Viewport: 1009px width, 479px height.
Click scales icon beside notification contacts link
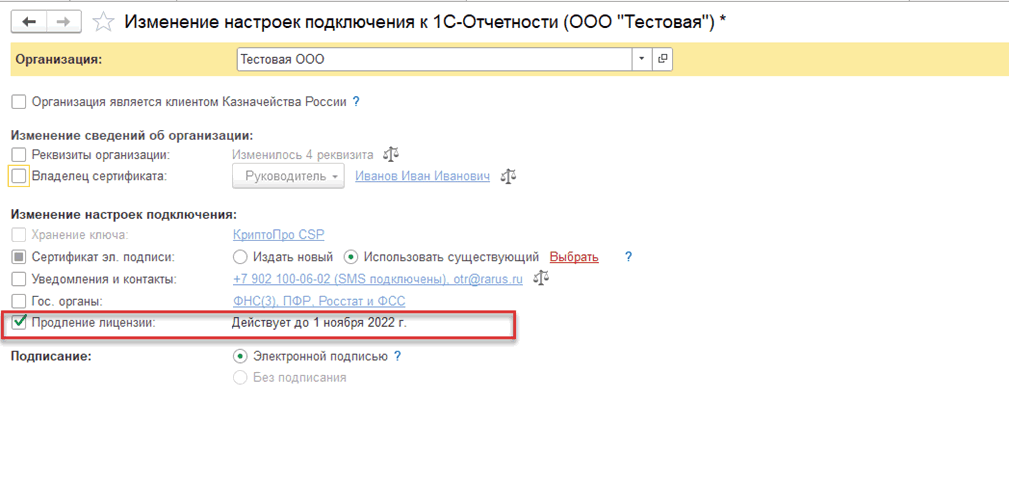pyautogui.click(x=541, y=279)
